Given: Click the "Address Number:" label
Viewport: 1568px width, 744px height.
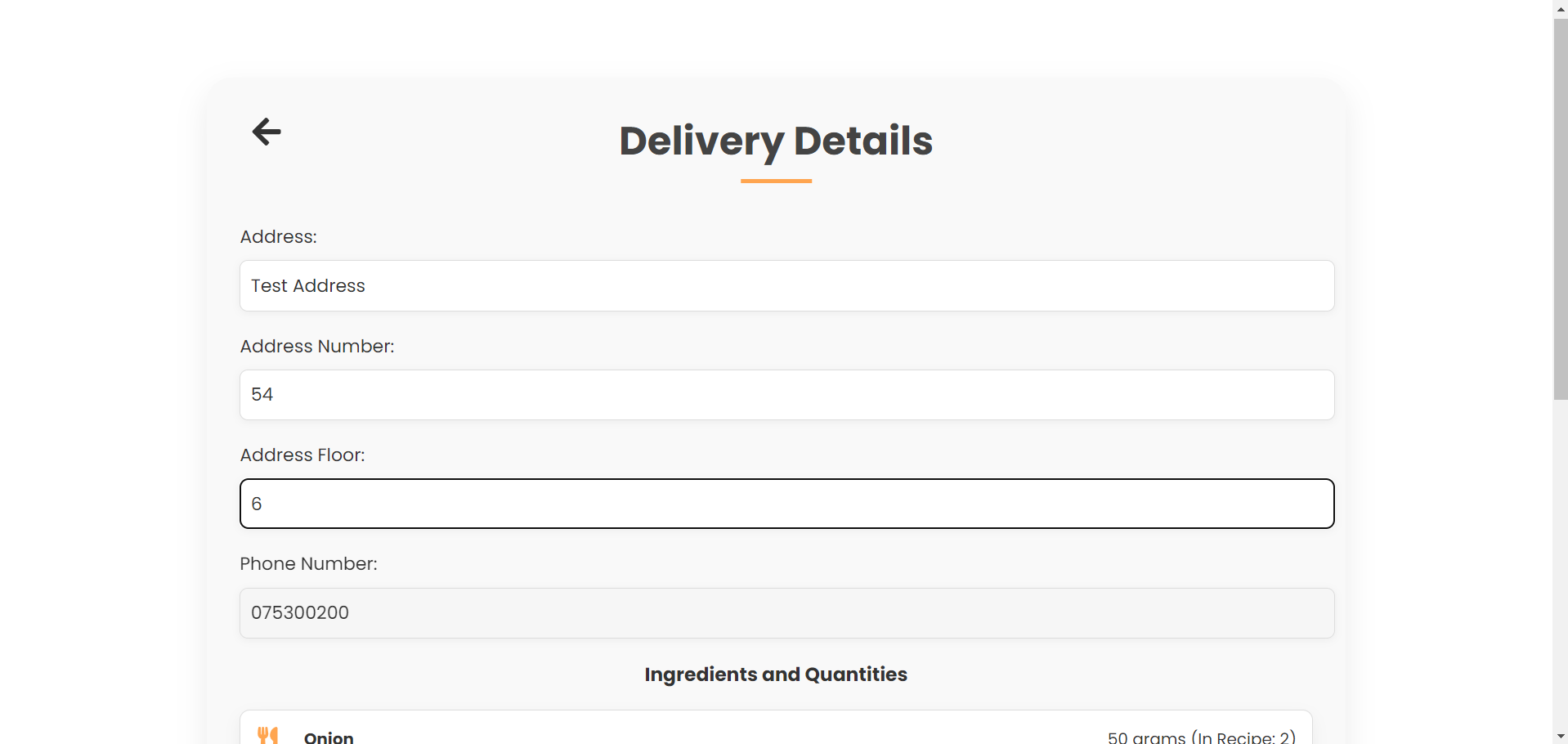Looking at the screenshot, I should tap(317, 347).
